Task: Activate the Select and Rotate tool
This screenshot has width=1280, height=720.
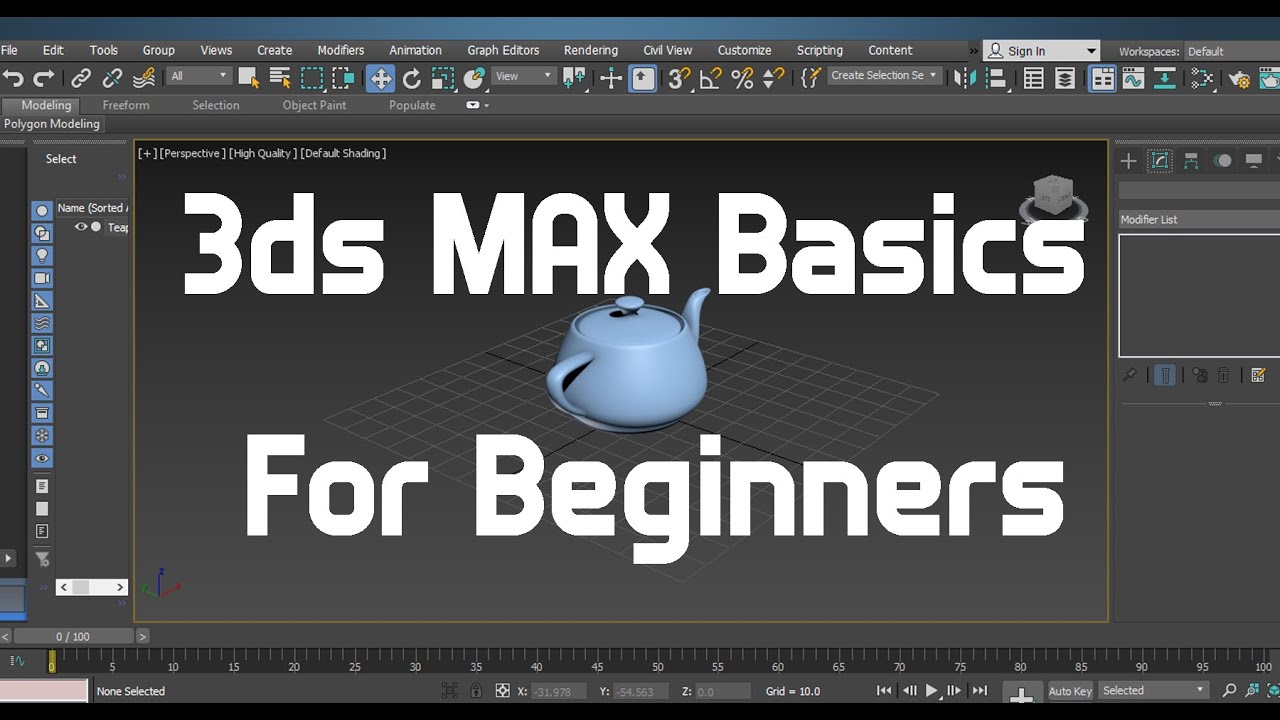Action: [x=412, y=78]
